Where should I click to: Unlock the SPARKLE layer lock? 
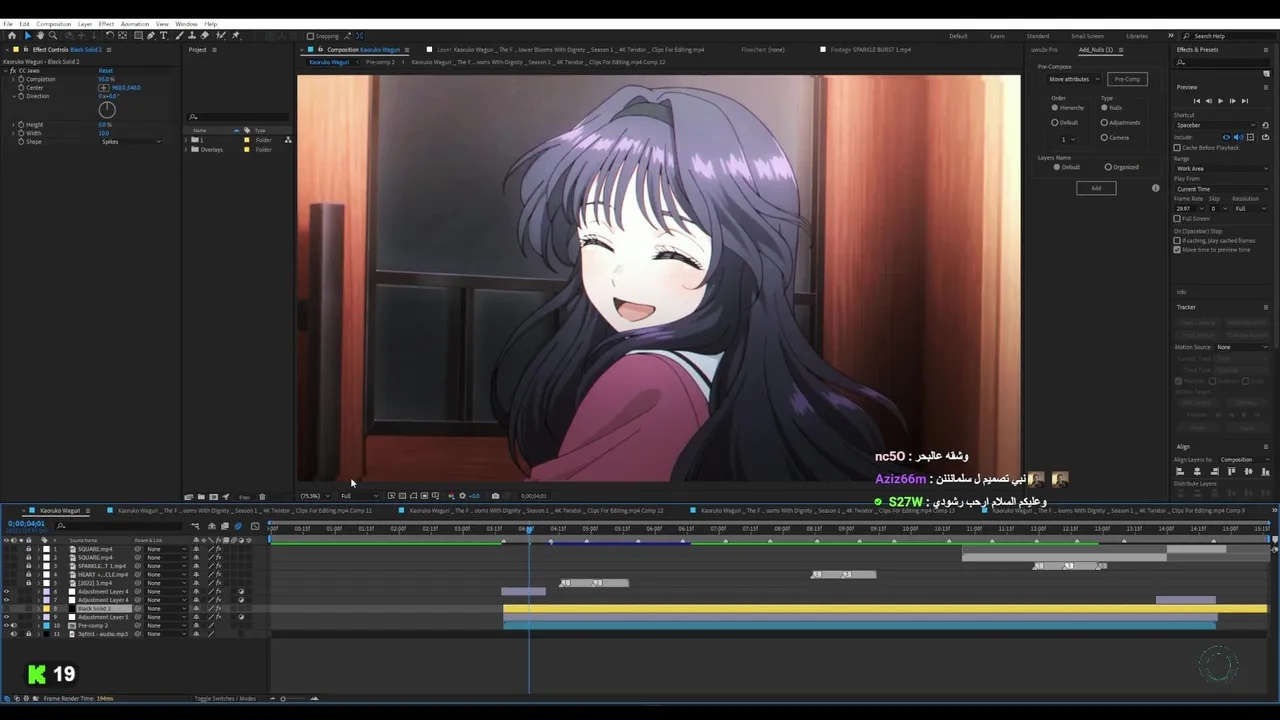[x=28, y=566]
